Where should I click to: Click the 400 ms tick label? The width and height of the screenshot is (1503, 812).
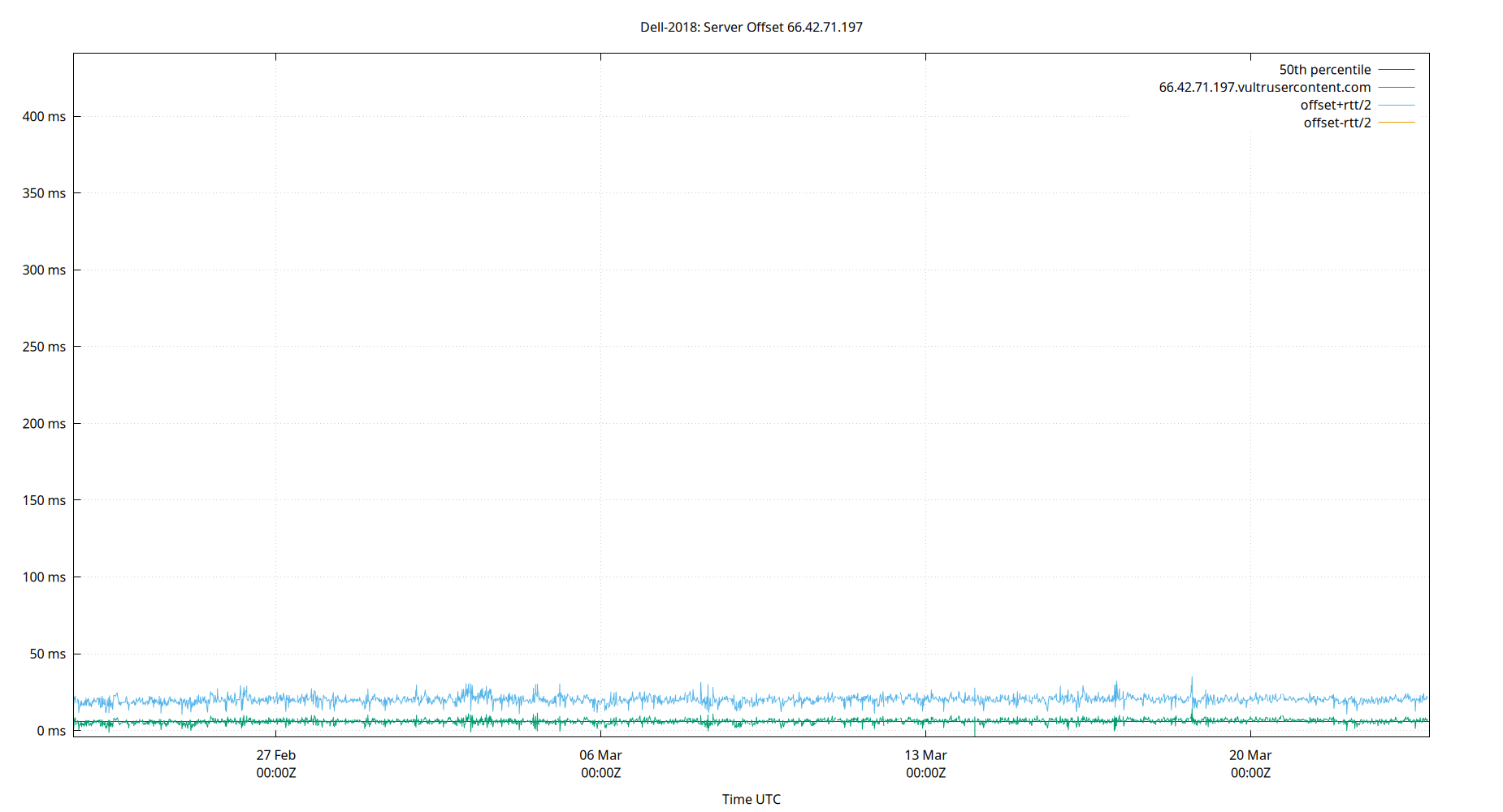pyautogui.click(x=45, y=116)
